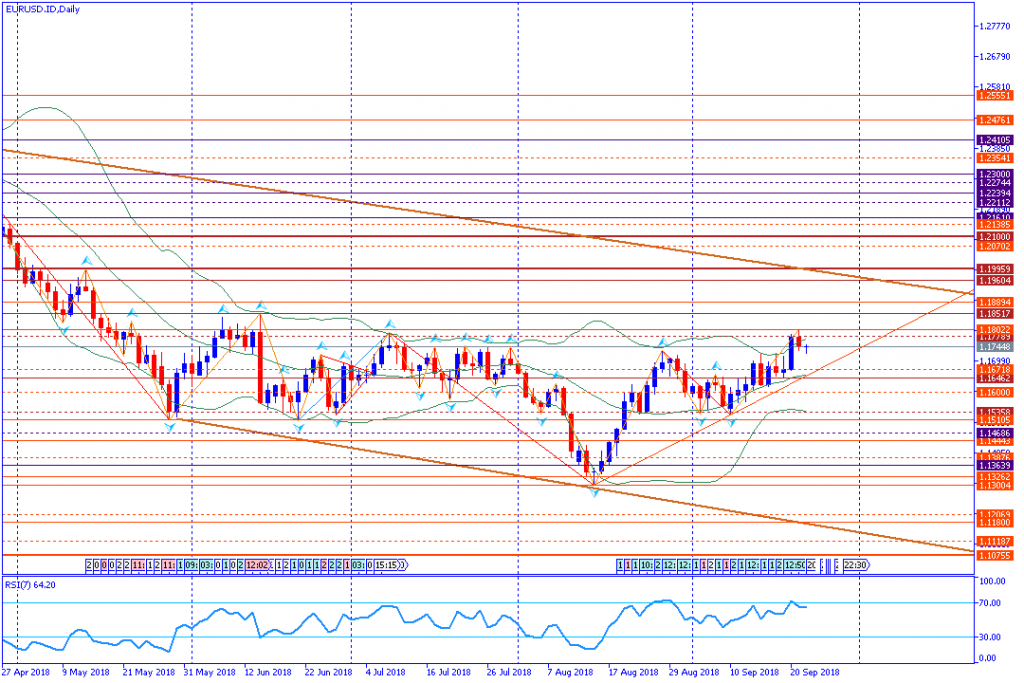1024x683 pixels.
Task: Click the RSI 30.00 level value
Action: (x=991, y=637)
